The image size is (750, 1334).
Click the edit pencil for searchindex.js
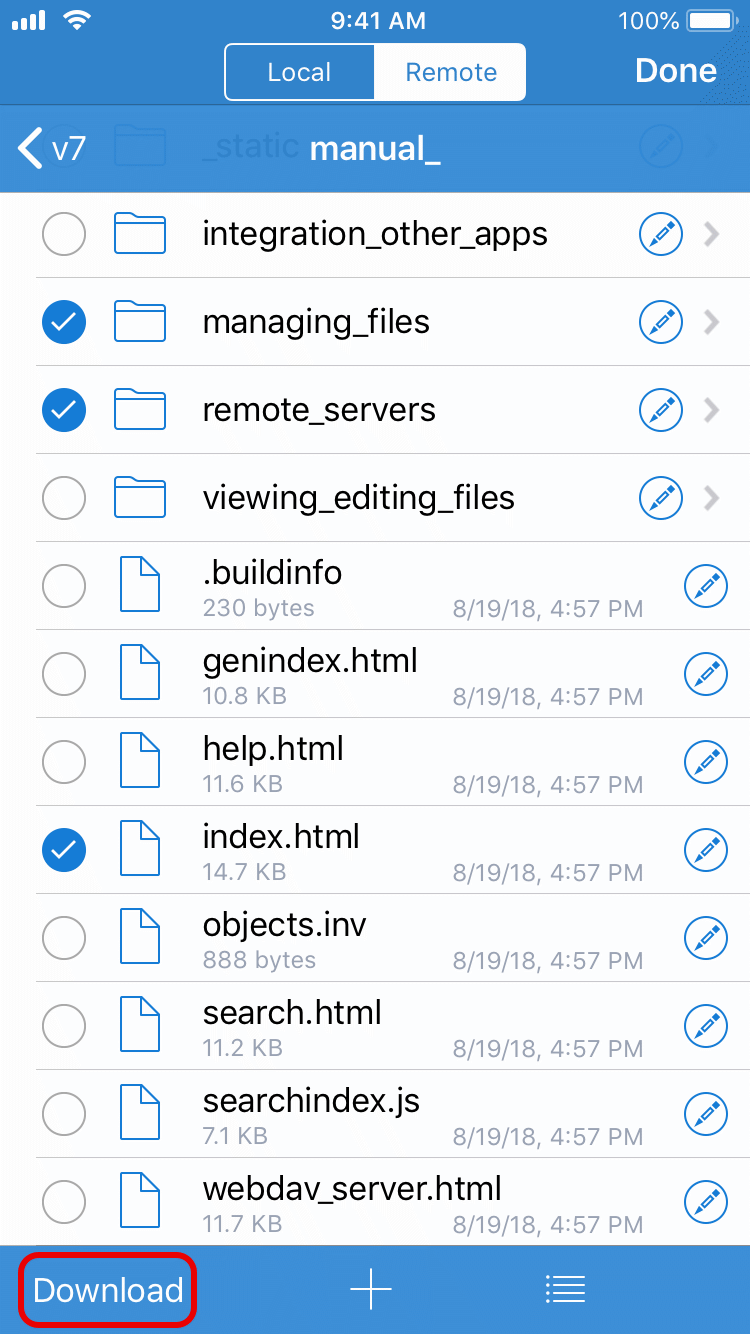(705, 1115)
